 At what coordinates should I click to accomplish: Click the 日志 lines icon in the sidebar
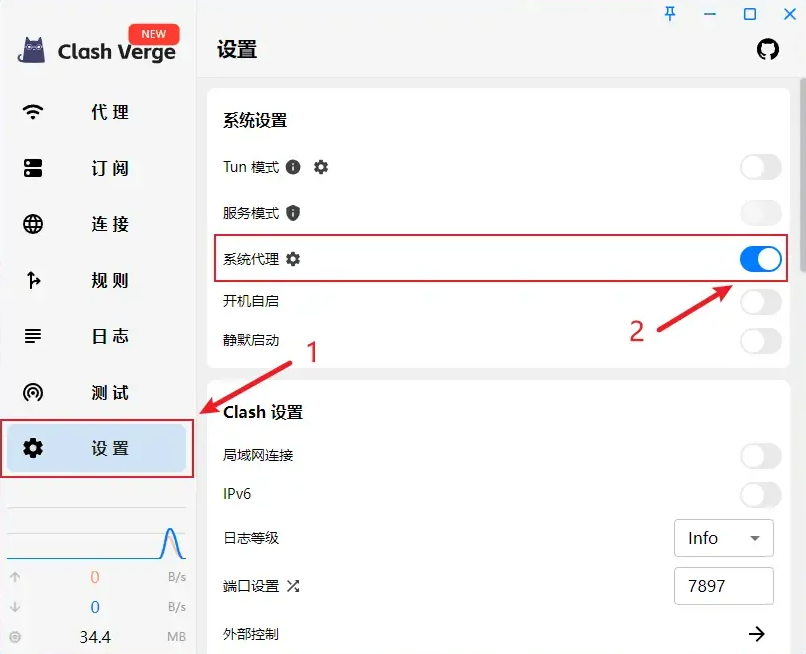(x=33, y=336)
